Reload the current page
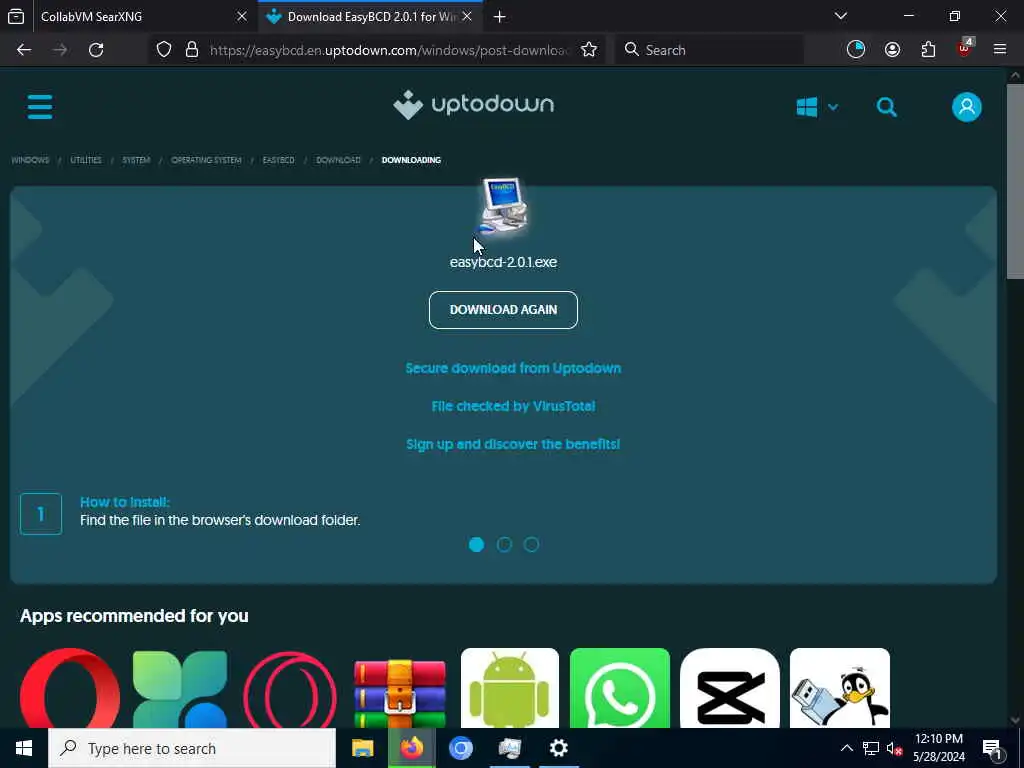The width and height of the screenshot is (1024, 768). (96, 50)
